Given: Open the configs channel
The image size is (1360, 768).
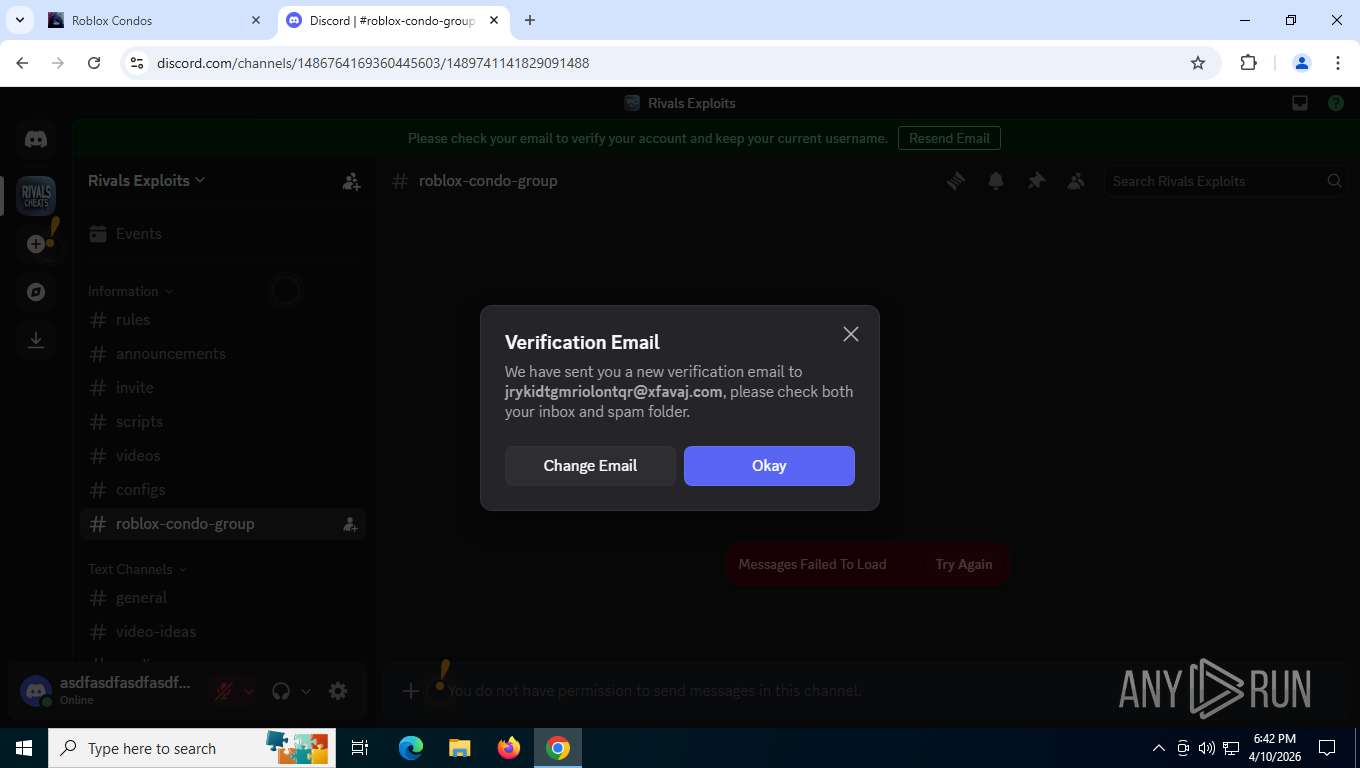Looking at the screenshot, I should [x=222, y=490].
